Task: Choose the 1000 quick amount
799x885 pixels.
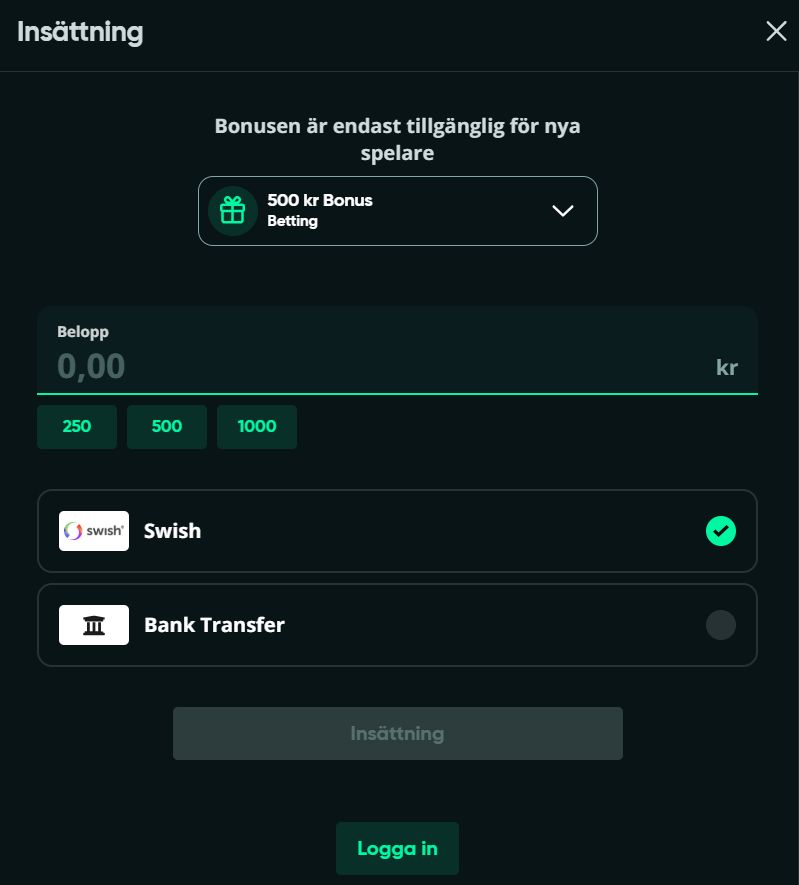Action: pos(257,427)
